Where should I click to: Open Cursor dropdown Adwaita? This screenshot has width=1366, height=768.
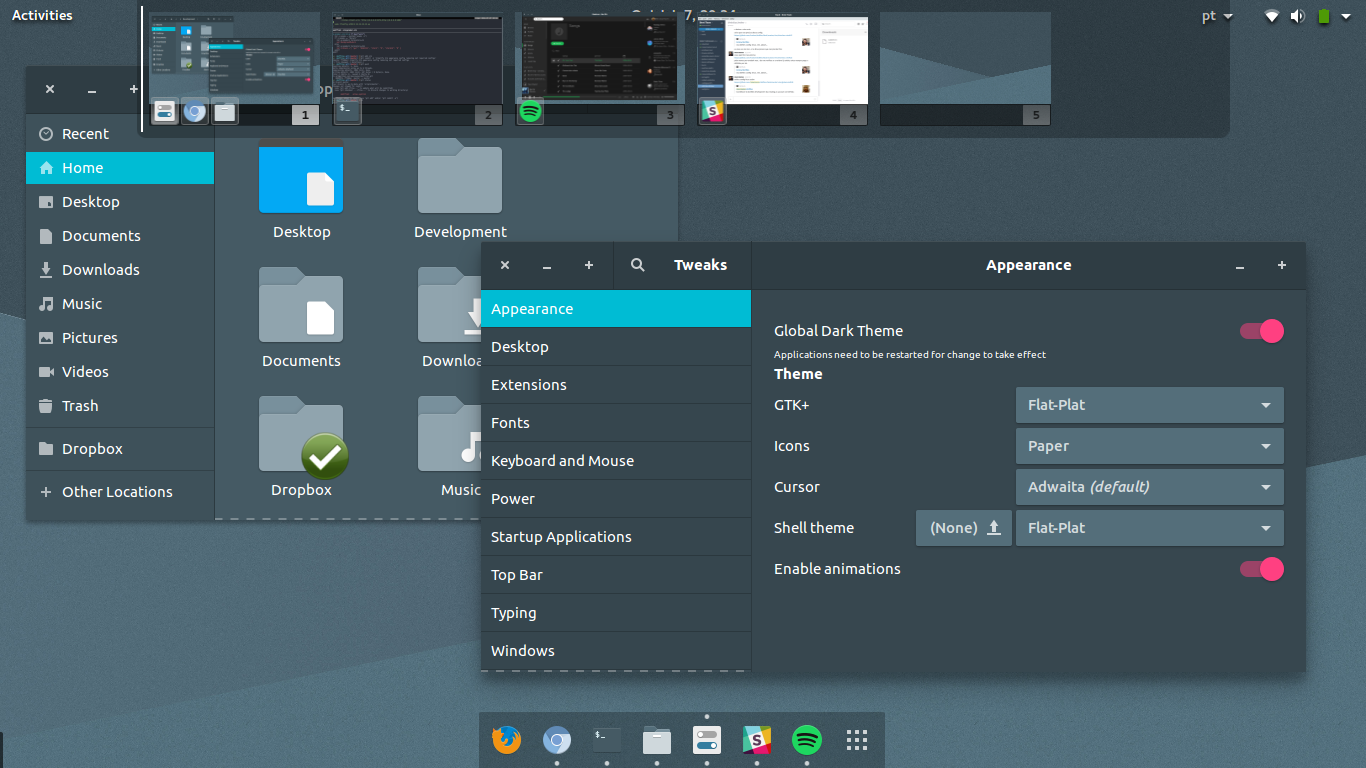[x=1149, y=487]
